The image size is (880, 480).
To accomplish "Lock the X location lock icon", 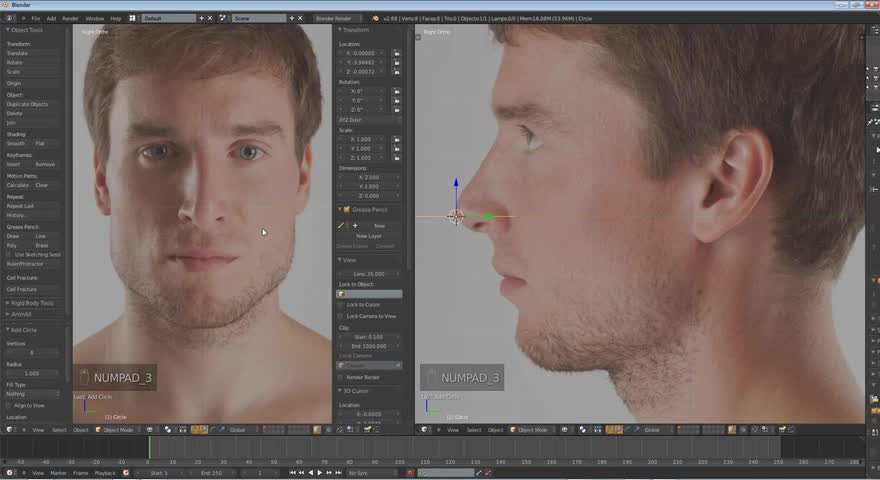I will (397, 53).
